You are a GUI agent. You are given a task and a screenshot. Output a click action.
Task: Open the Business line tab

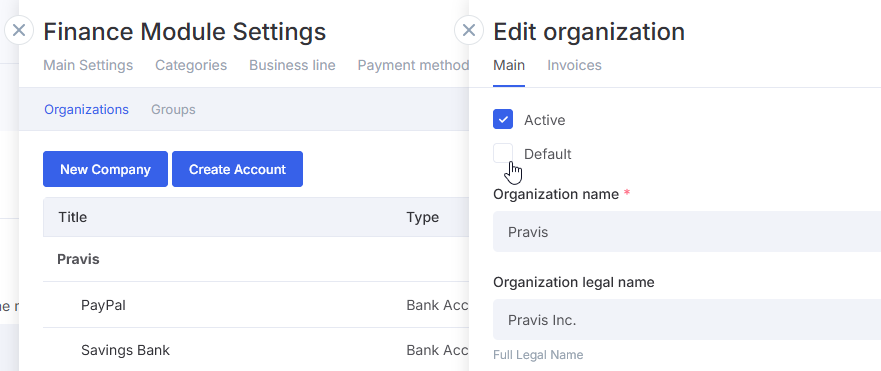pos(292,65)
